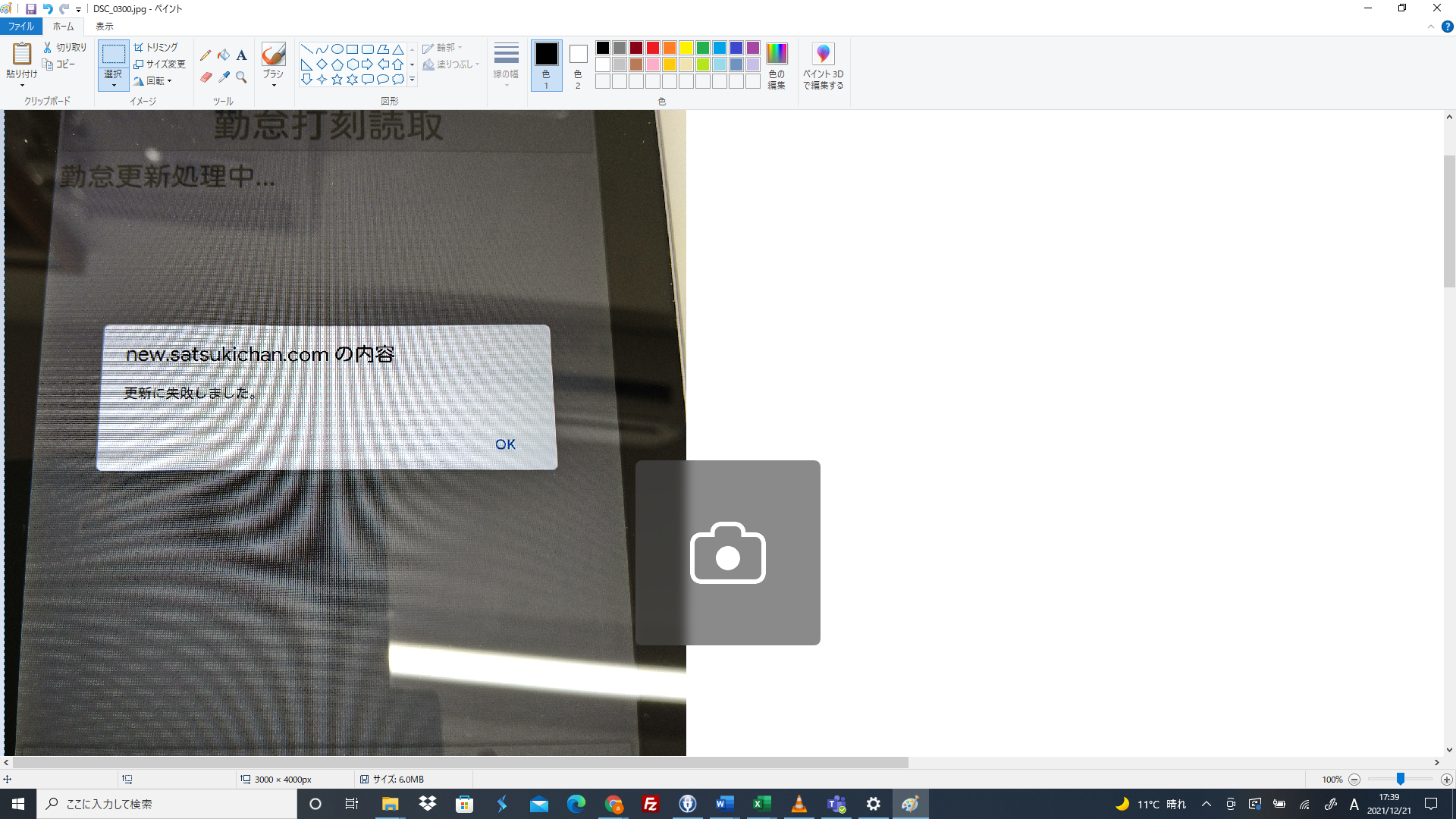This screenshot has width=1456, height=819.
Task: Open the ファイル menu tab
Action: pyautogui.click(x=21, y=27)
